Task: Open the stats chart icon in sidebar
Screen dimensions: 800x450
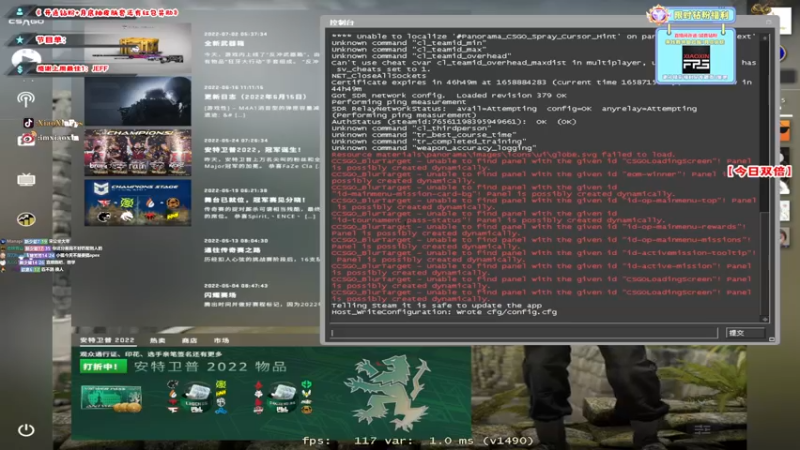Action: point(26,219)
